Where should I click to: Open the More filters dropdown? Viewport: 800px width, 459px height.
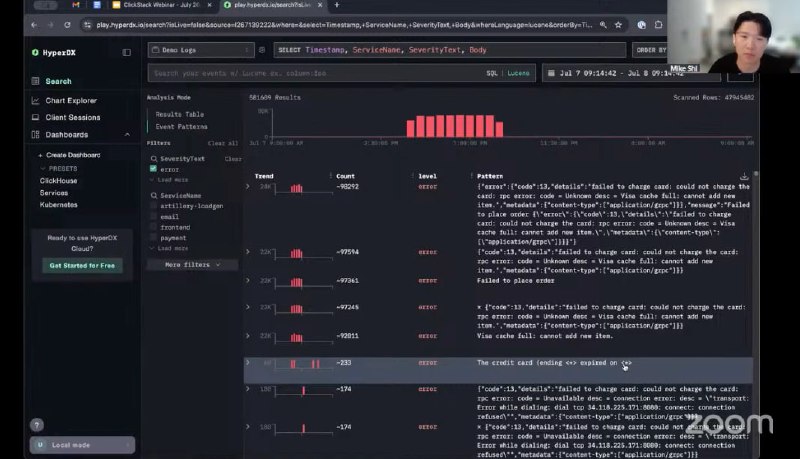click(192, 265)
